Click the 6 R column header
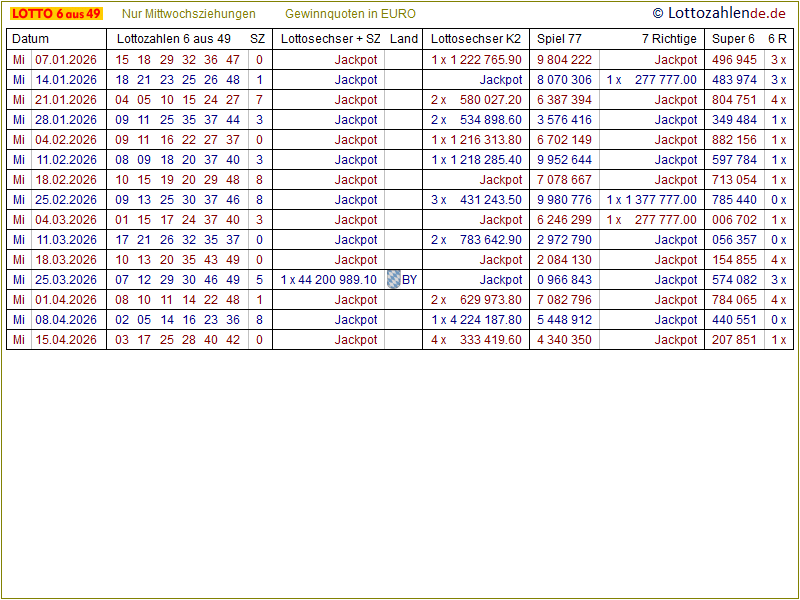The width and height of the screenshot is (800, 600). 777,39
